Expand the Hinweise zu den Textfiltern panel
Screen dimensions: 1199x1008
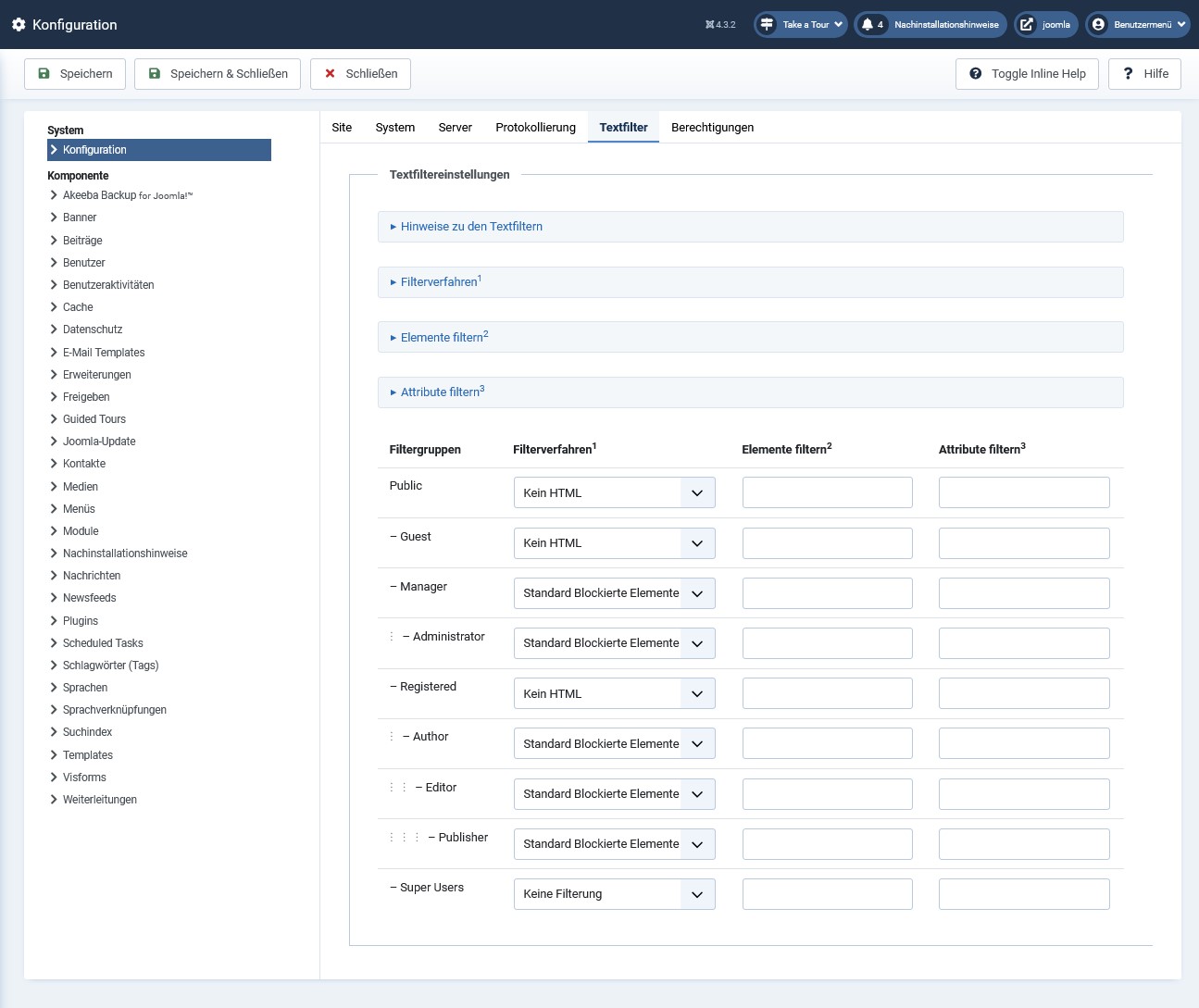point(470,226)
